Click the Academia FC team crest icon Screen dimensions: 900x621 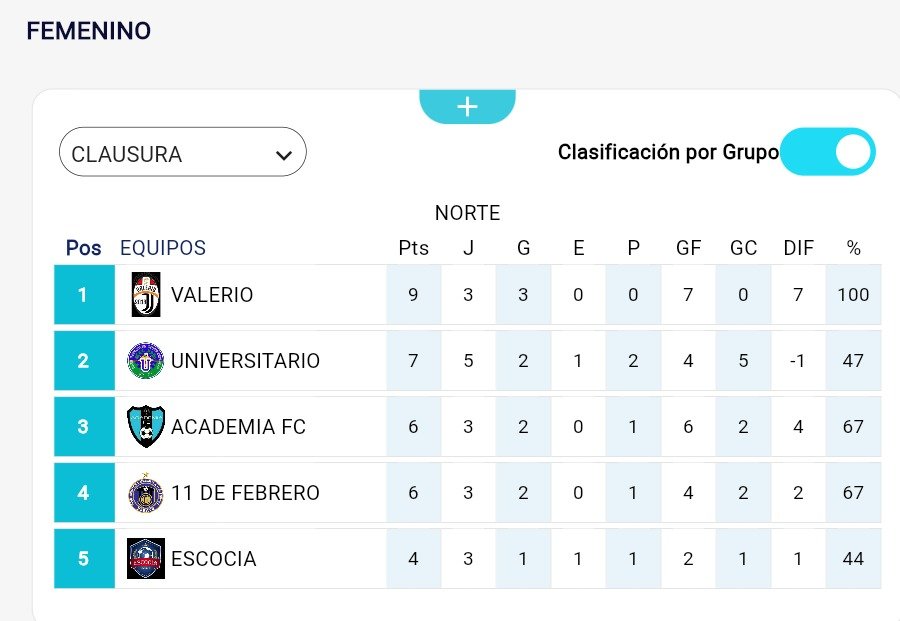[x=146, y=427]
